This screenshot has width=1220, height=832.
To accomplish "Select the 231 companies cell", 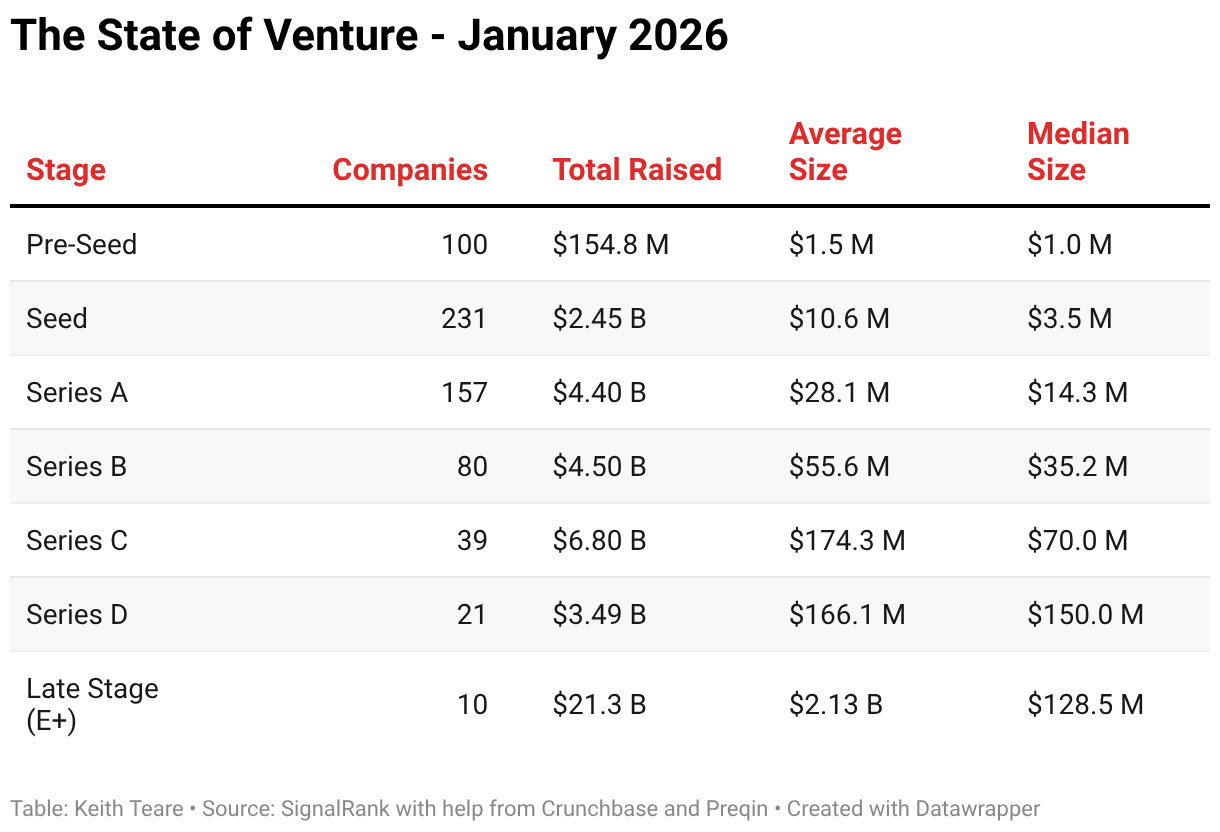I will [464, 318].
